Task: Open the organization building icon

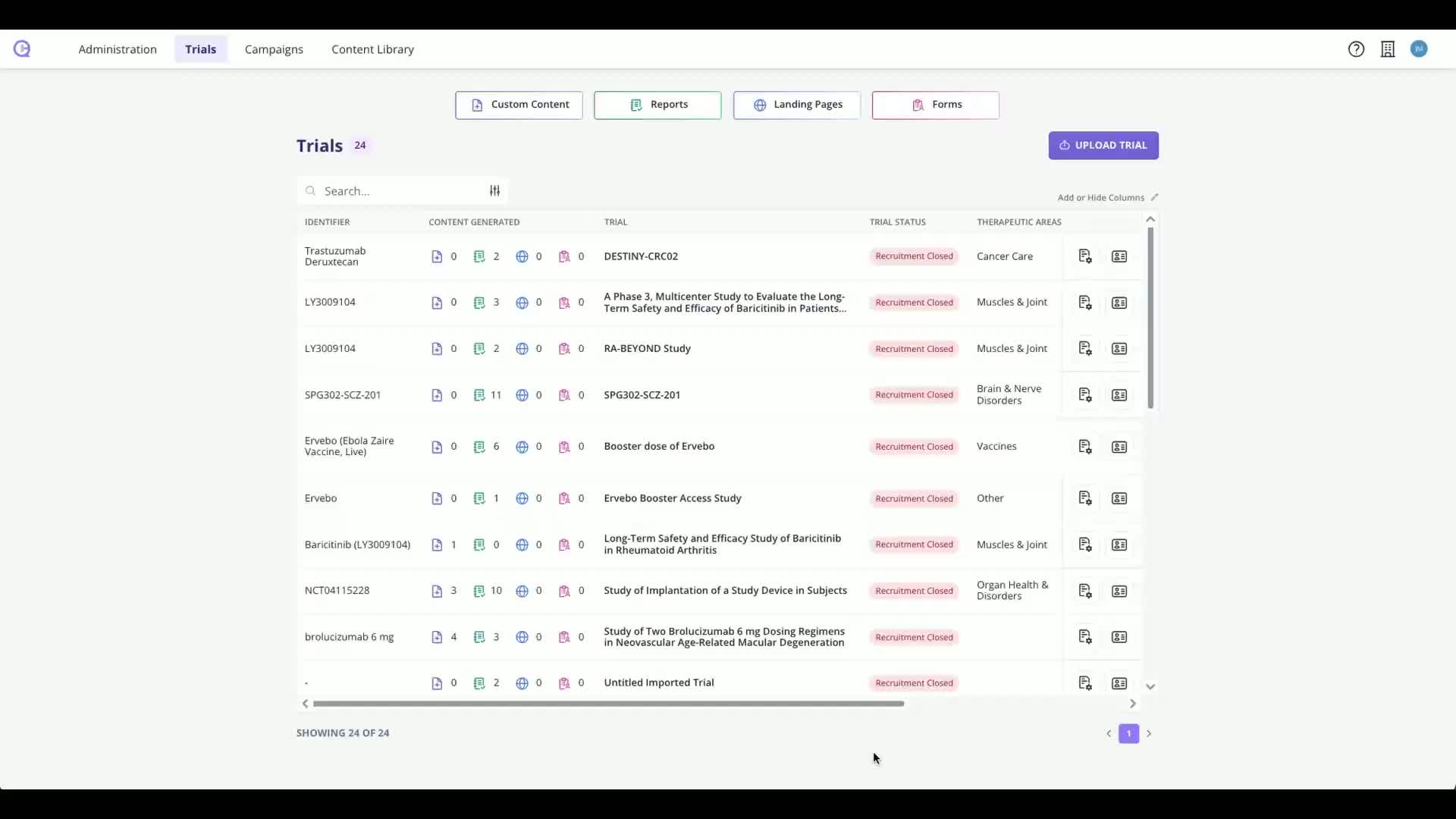Action: (x=1387, y=49)
